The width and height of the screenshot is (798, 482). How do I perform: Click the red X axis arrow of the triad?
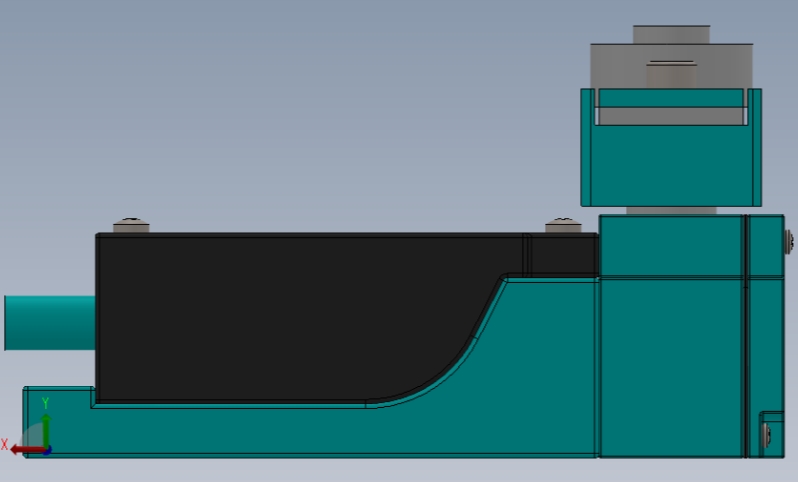[26, 449]
